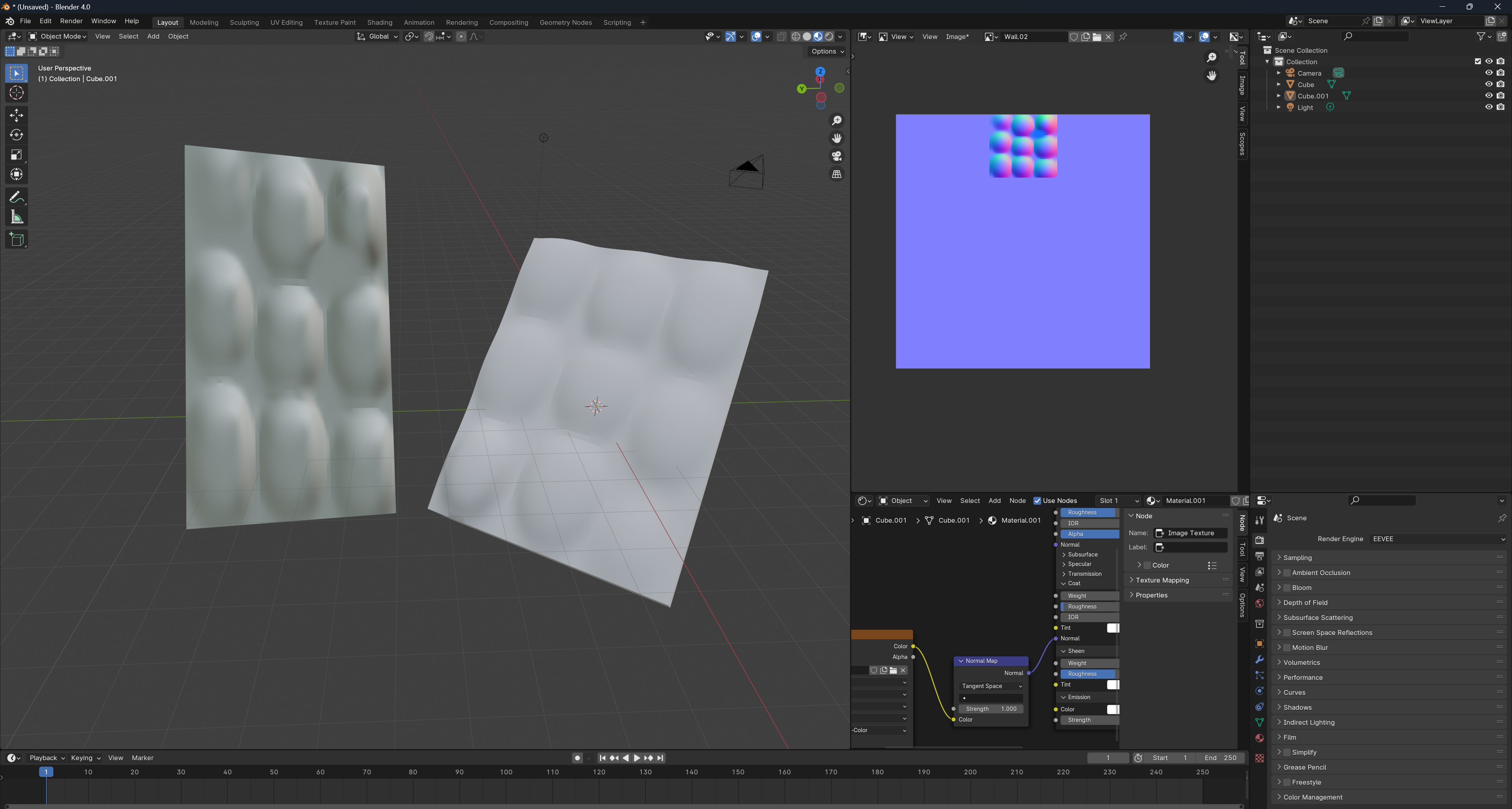Hide the Cube.001 object in outliner
Viewport: 1512px width, 809px height.
[1488, 96]
